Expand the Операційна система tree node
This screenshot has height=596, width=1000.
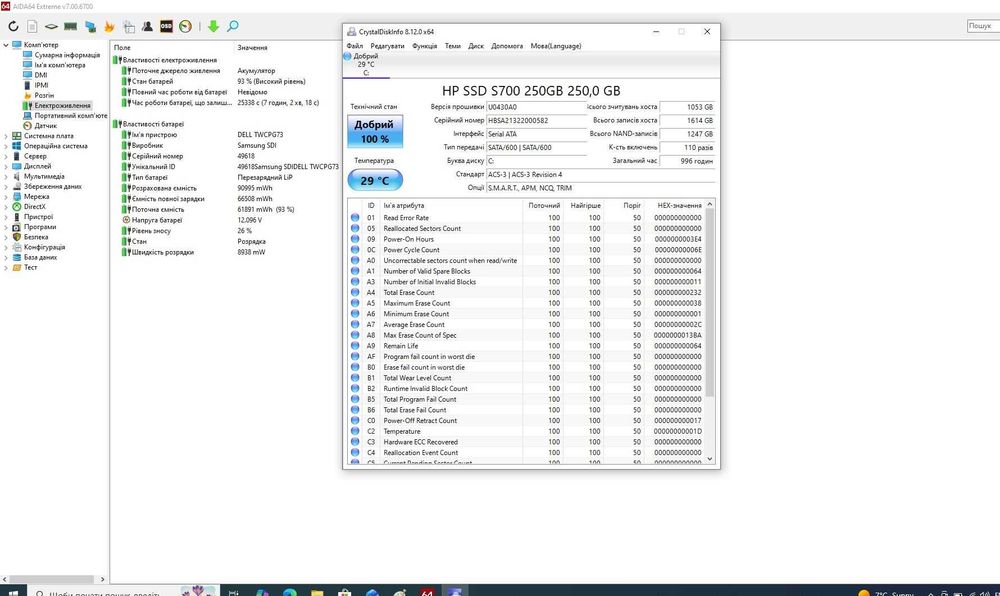point(6,146)
